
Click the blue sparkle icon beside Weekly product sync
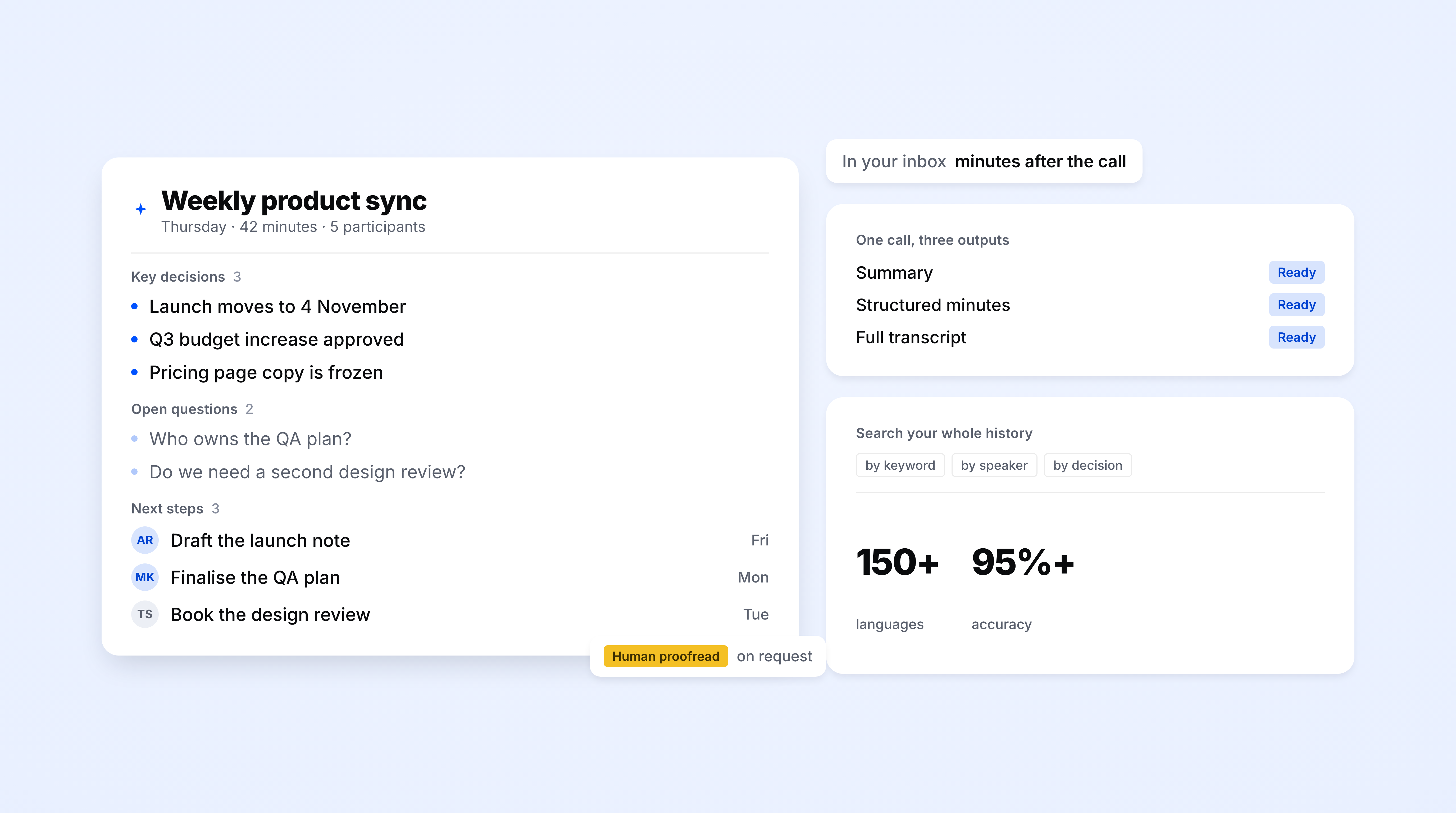[141, 209]
